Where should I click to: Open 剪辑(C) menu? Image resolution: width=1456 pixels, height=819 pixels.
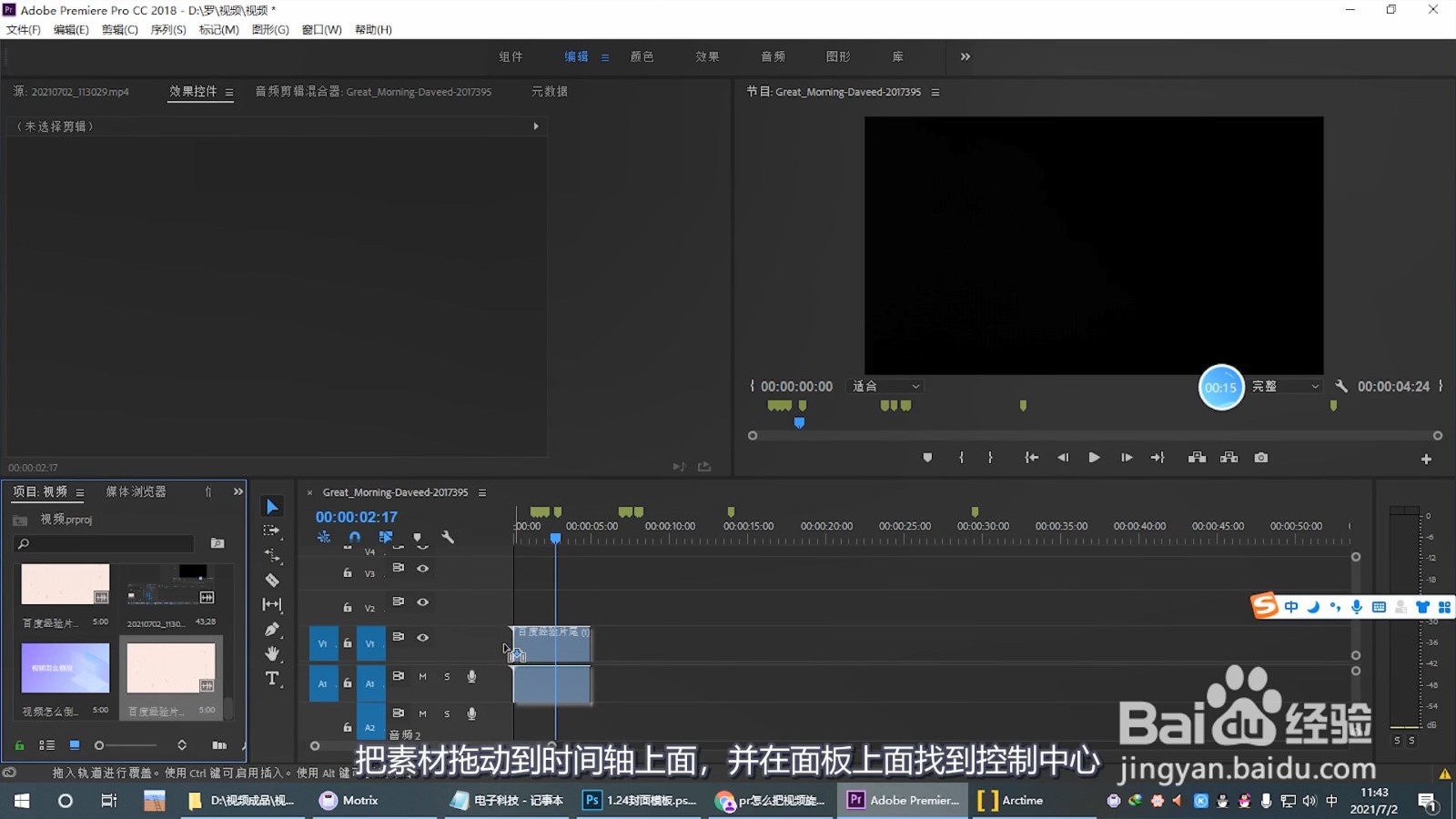coord(119,30)
